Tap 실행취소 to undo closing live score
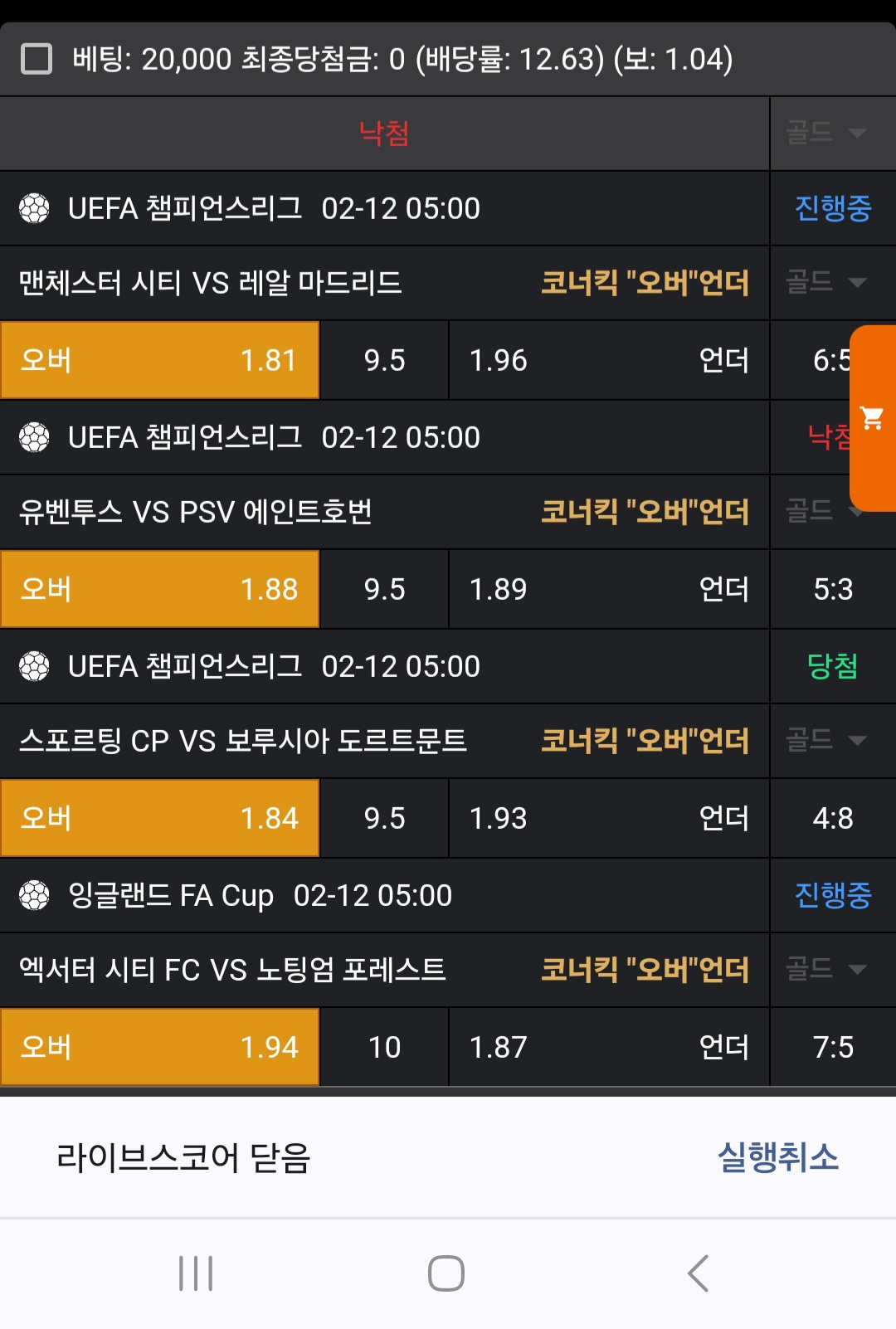This screenshot has width=896, height=1329. click(777, 1157)
